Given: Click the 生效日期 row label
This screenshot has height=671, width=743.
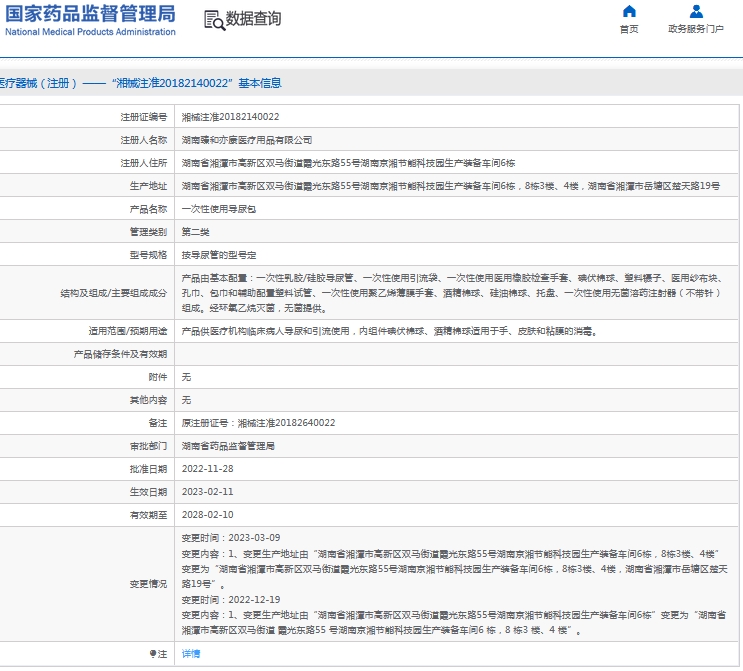Looking at the screenshot, I should tap(148, 492).
